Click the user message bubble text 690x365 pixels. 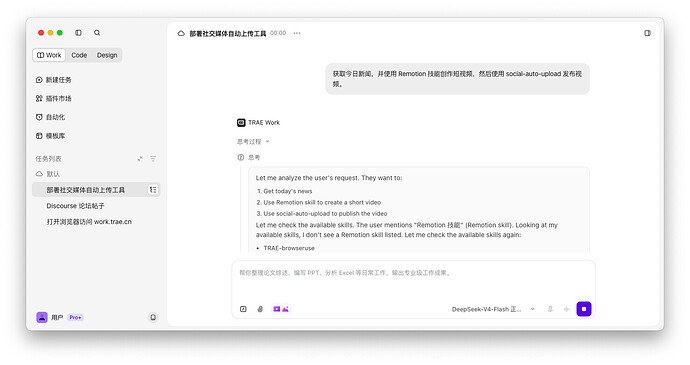[457, 79]
